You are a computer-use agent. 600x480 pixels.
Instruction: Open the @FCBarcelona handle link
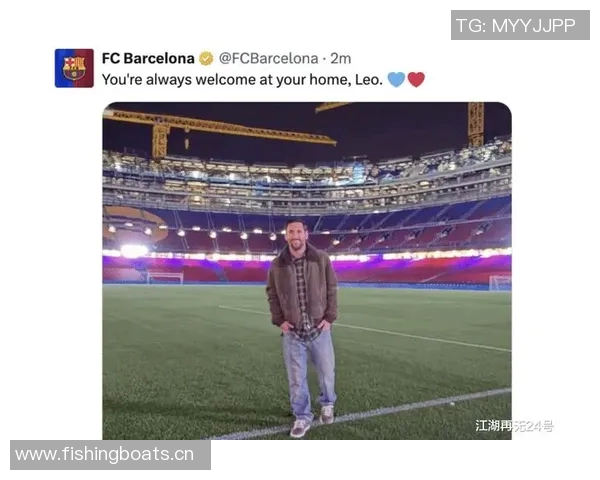coord(268,59)
